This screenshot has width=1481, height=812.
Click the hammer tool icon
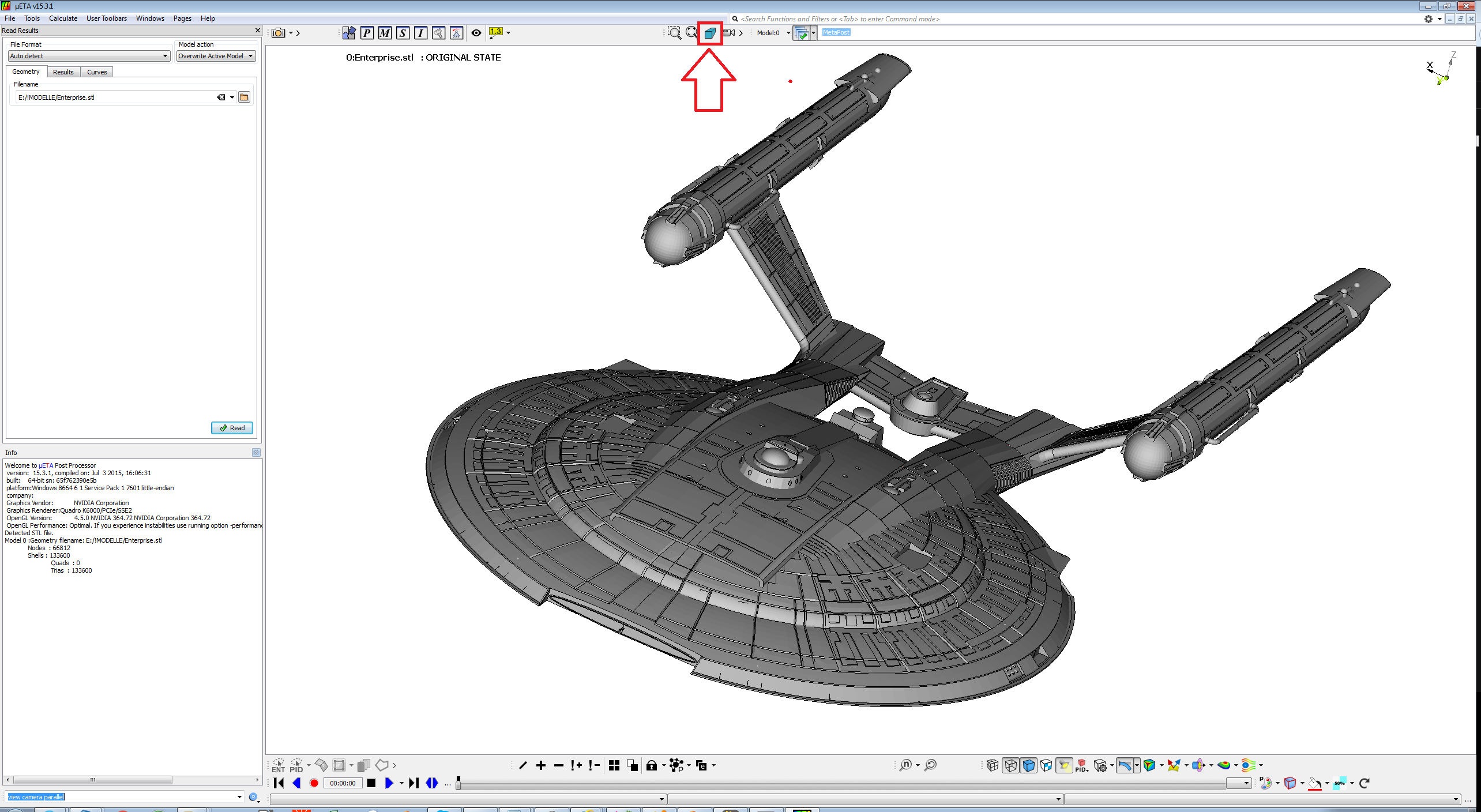click(438, 33)
